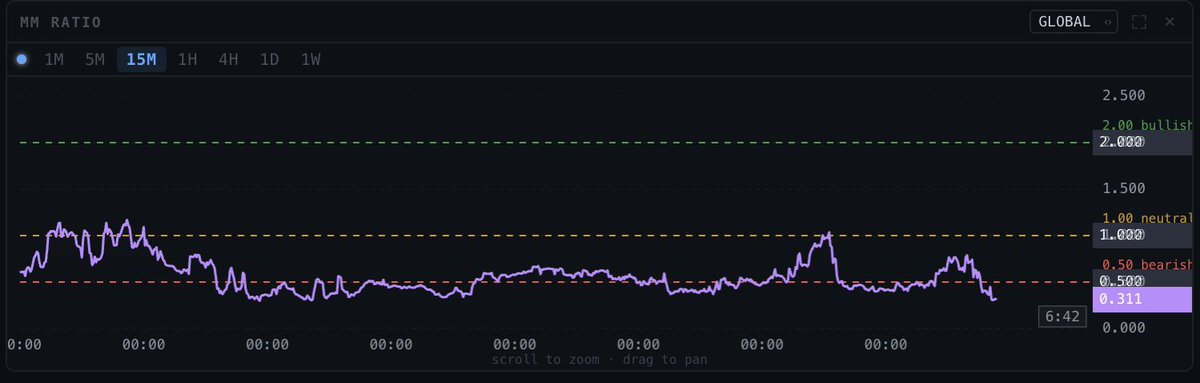
Task: Switch to the 4H timeframe
Action: [x=228, y=59]
